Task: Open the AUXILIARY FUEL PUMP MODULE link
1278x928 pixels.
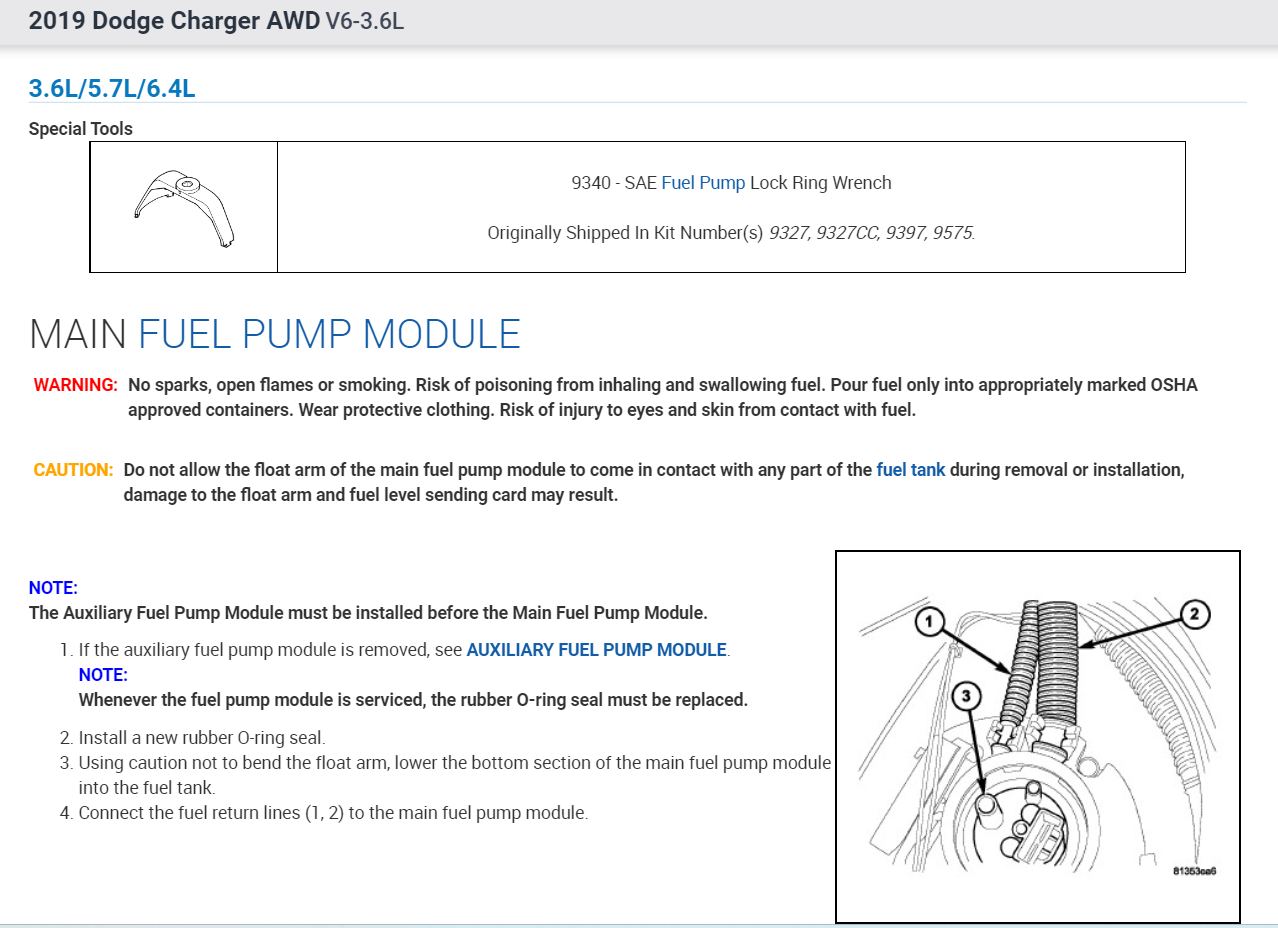Action: pyautogui.click(x=596, y=649)
